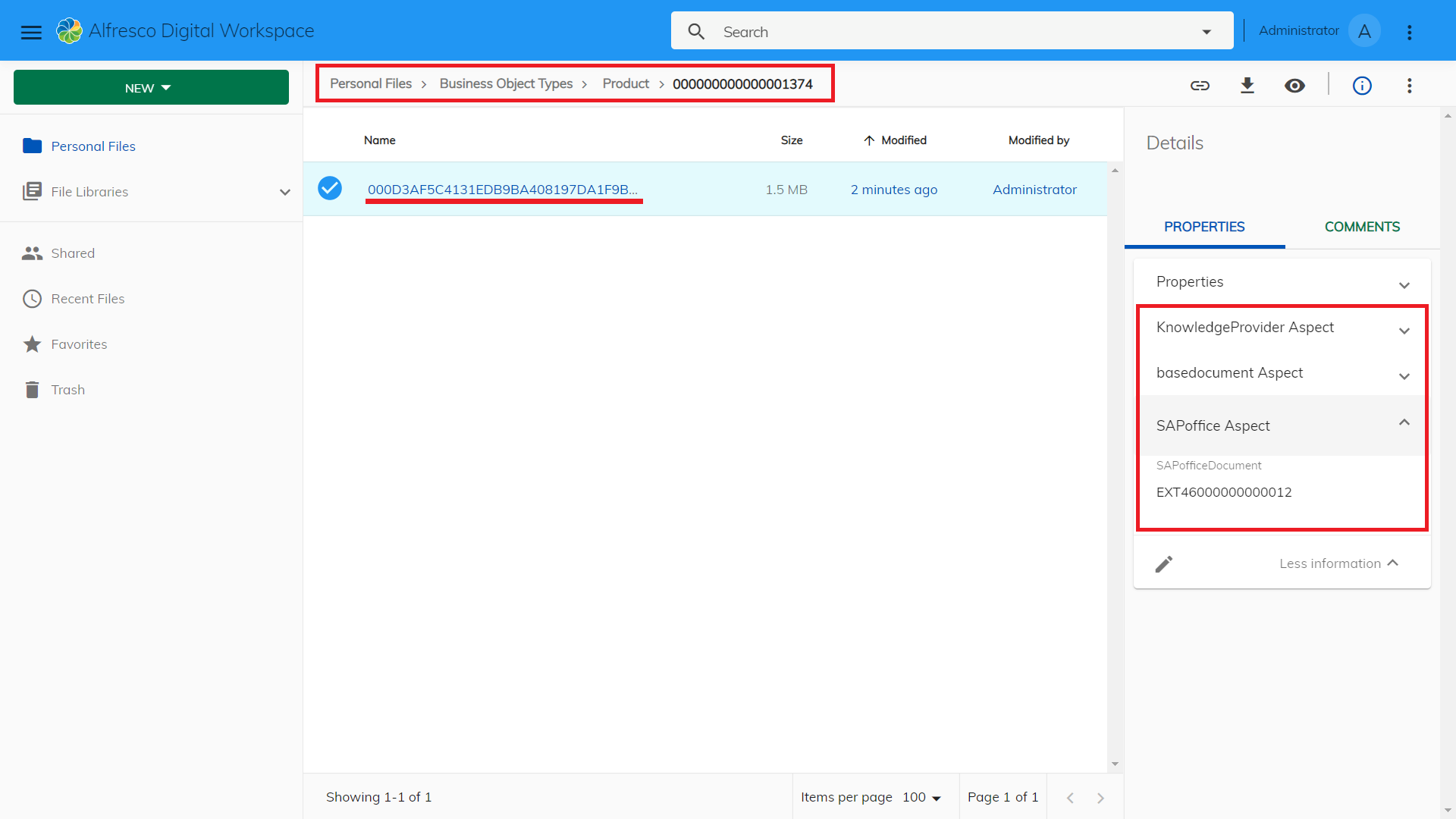Screen dimensions: 1456x819
Task: Download the selected document
Action: pos(1247,86)
